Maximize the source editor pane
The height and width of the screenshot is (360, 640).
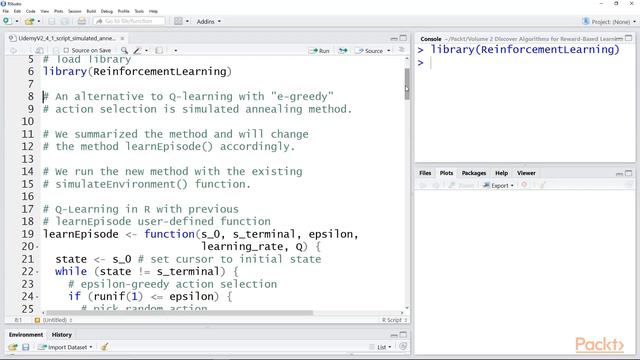tap(403, 38)
